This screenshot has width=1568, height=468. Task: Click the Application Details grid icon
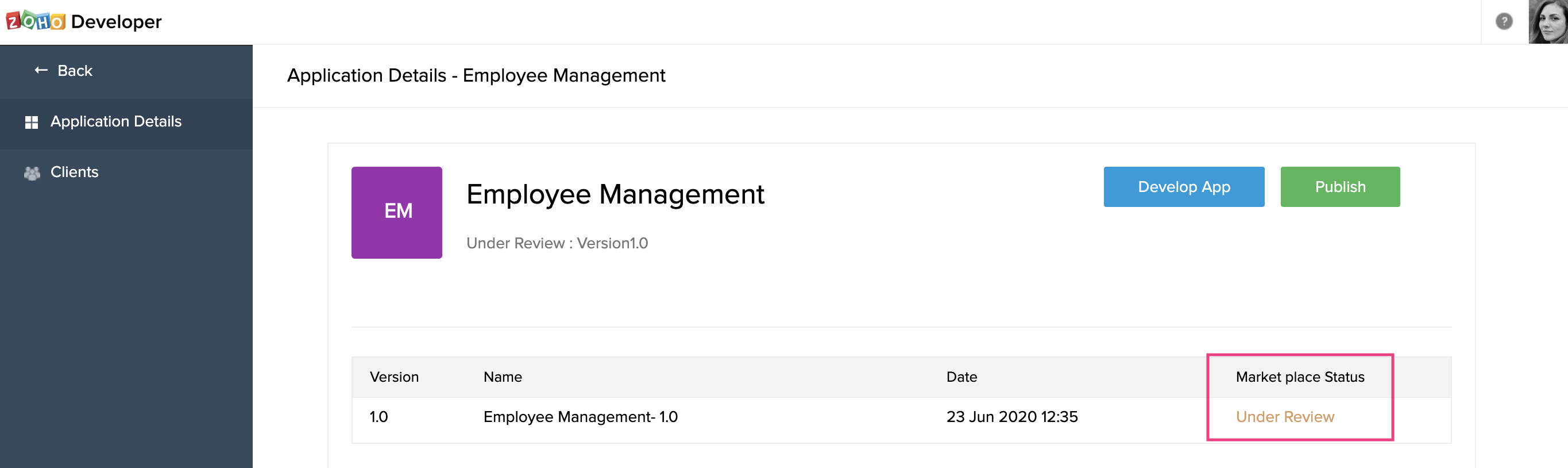(32, 122)
